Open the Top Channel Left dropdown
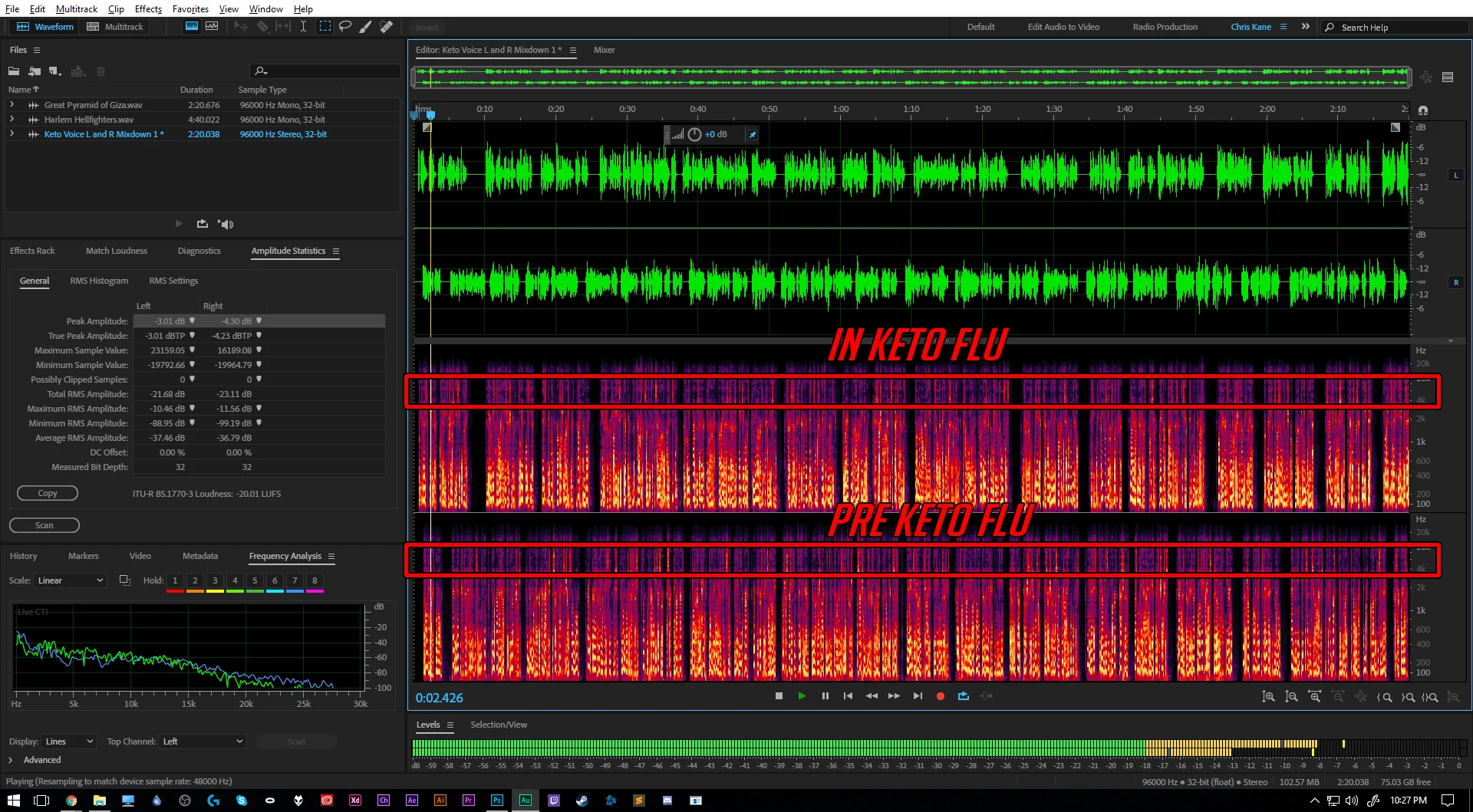The height and width of the screenshot is (812, 1473). [203, 741]
